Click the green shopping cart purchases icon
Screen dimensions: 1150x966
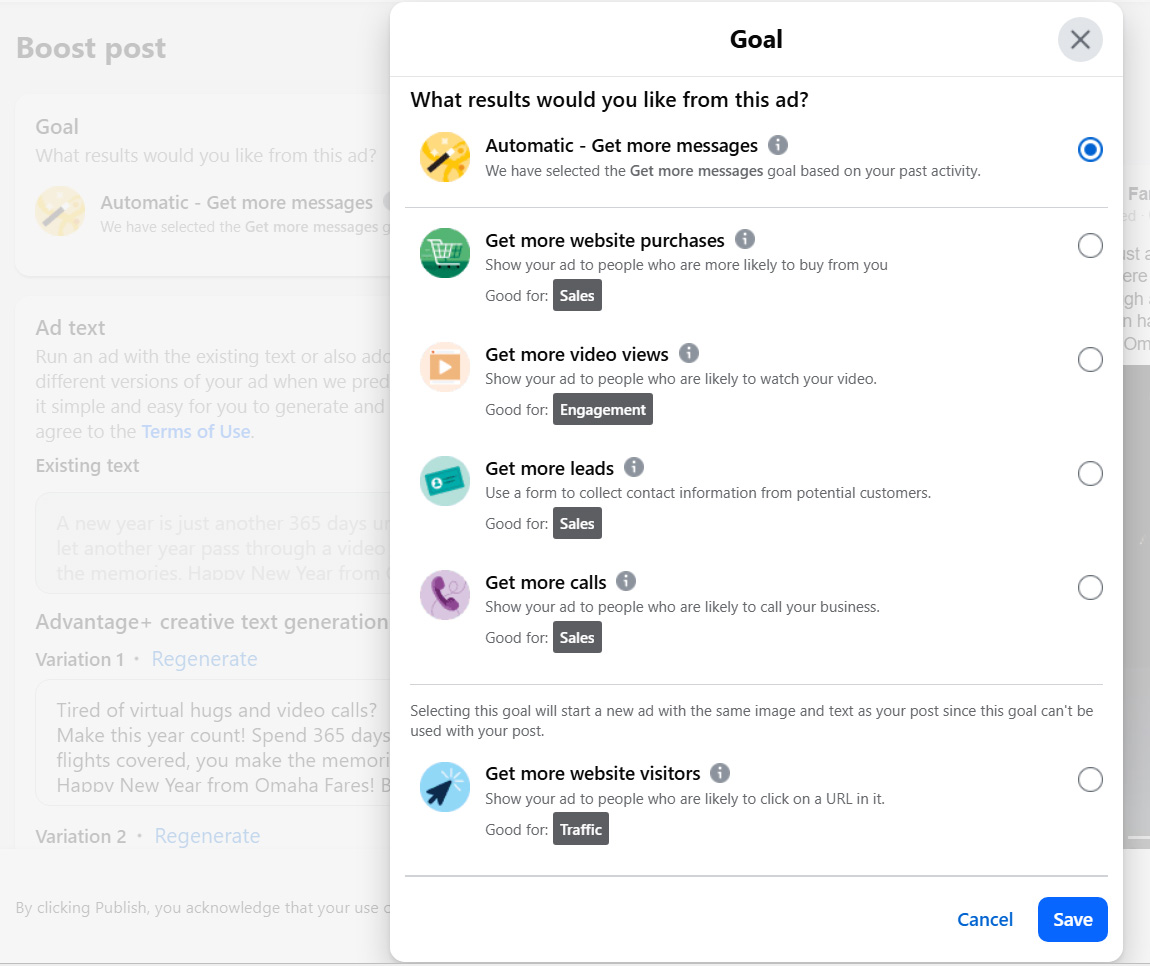tap(444, 253)
